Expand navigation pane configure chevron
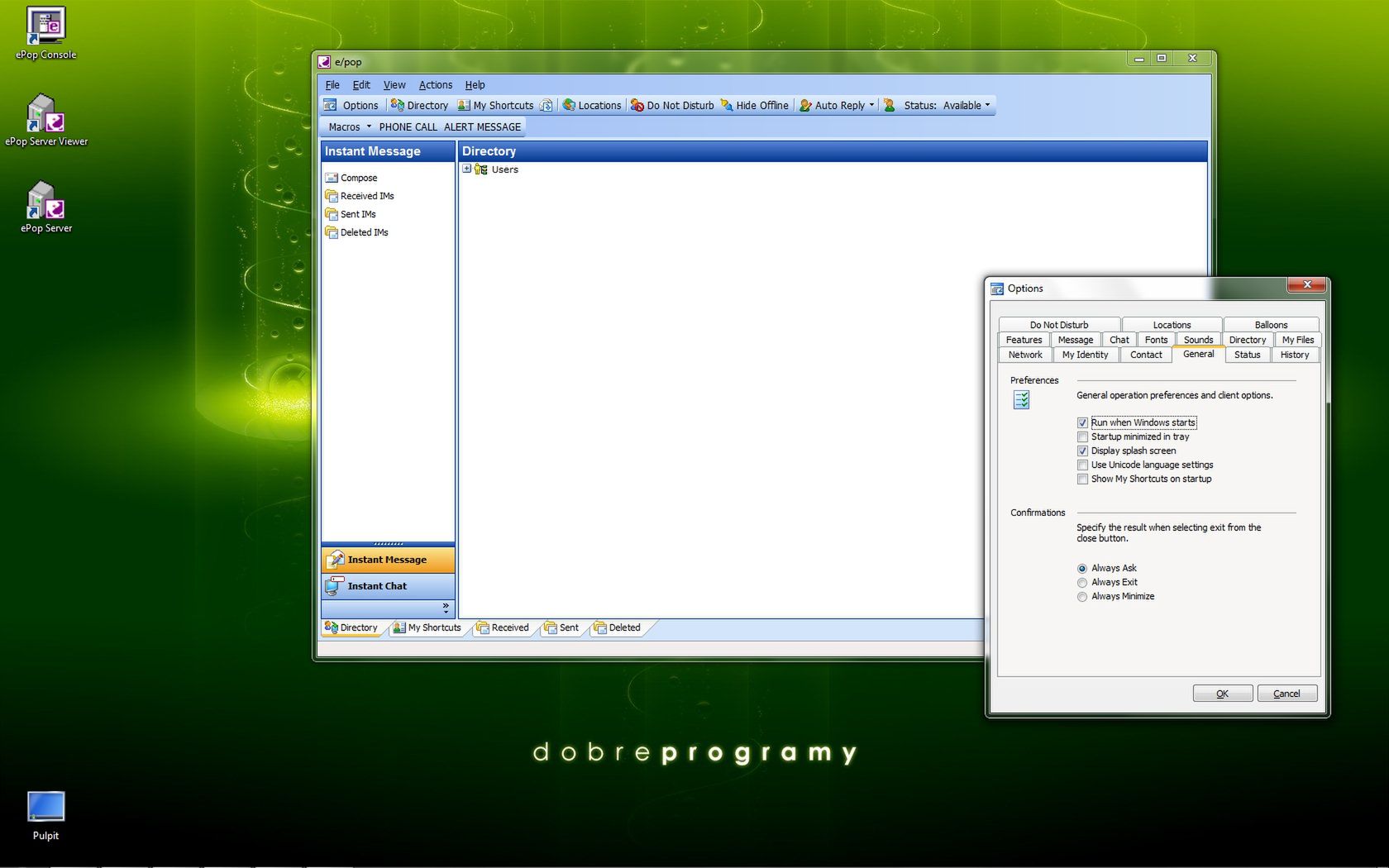This screenshot has height=868, width=1389. [446, 608]
